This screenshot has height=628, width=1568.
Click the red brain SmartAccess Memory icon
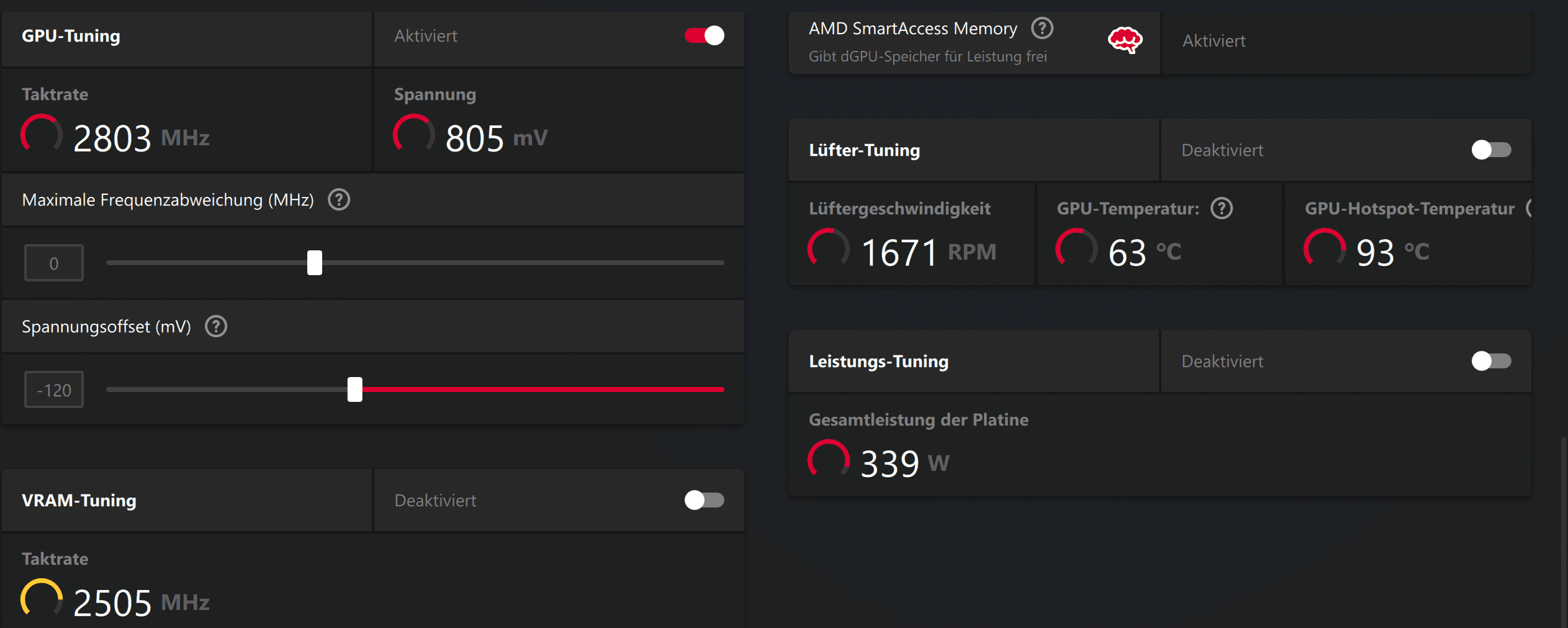point(1124,40)
